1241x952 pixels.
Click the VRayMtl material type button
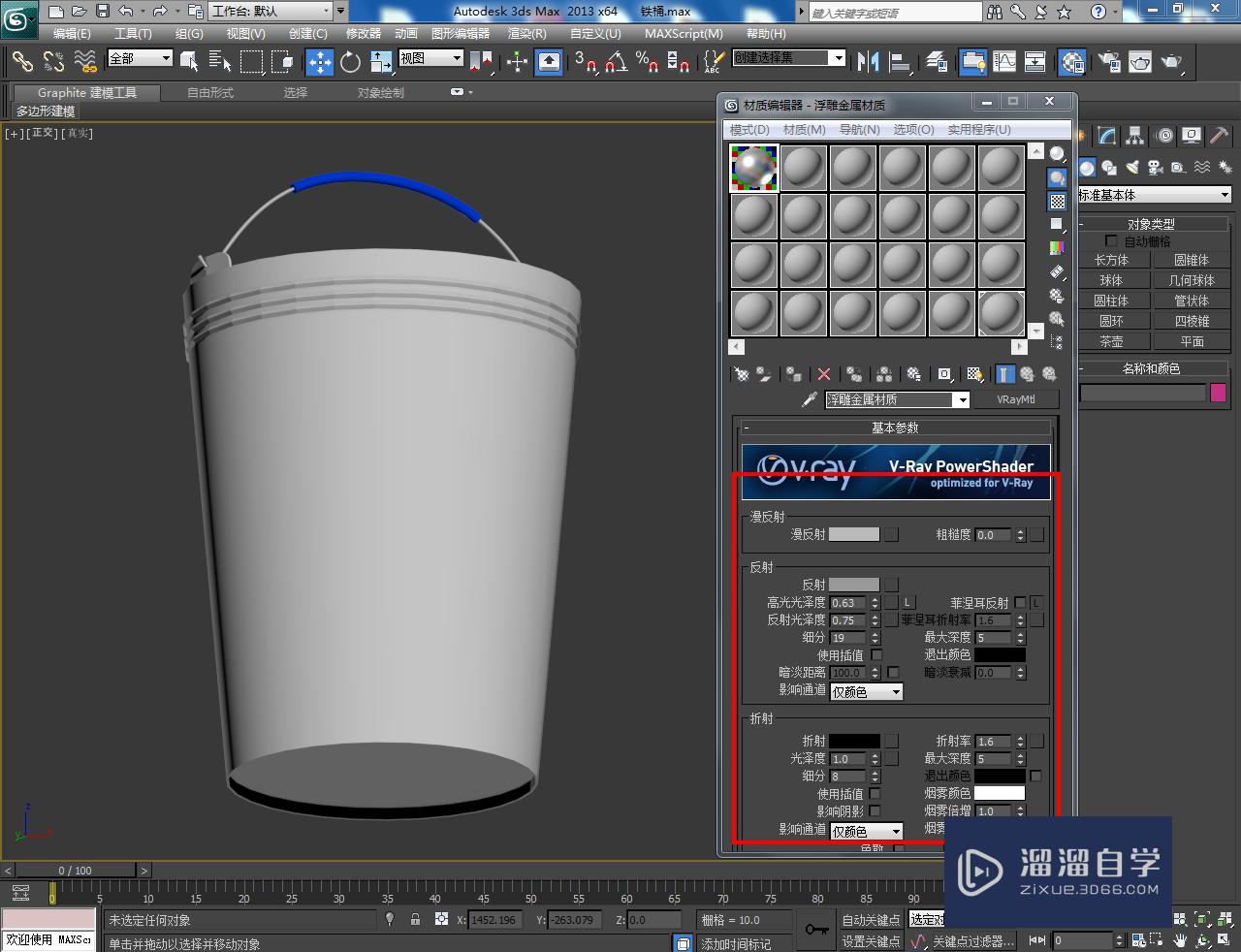[x=1016, y=399]
